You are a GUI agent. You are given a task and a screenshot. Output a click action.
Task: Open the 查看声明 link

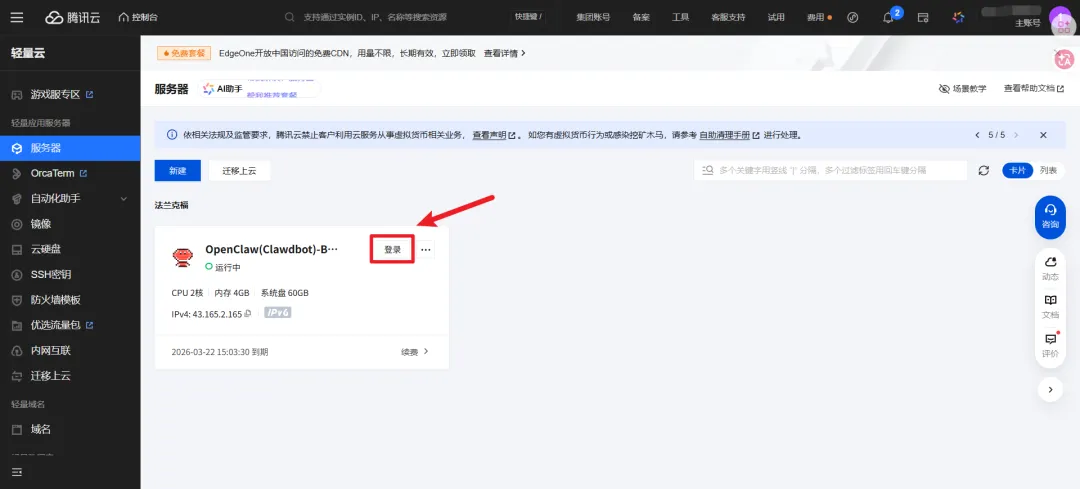coord(493,135)
